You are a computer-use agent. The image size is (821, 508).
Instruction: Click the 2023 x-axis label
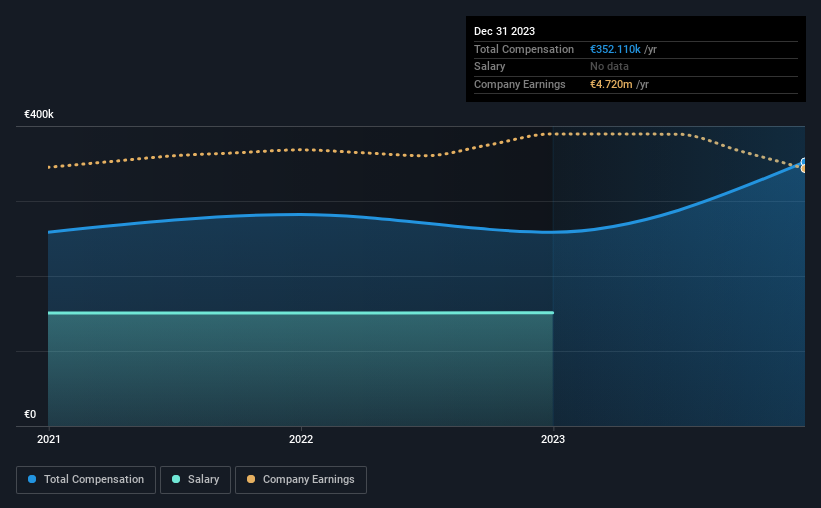pyautogui.click(x=553, y=439)
